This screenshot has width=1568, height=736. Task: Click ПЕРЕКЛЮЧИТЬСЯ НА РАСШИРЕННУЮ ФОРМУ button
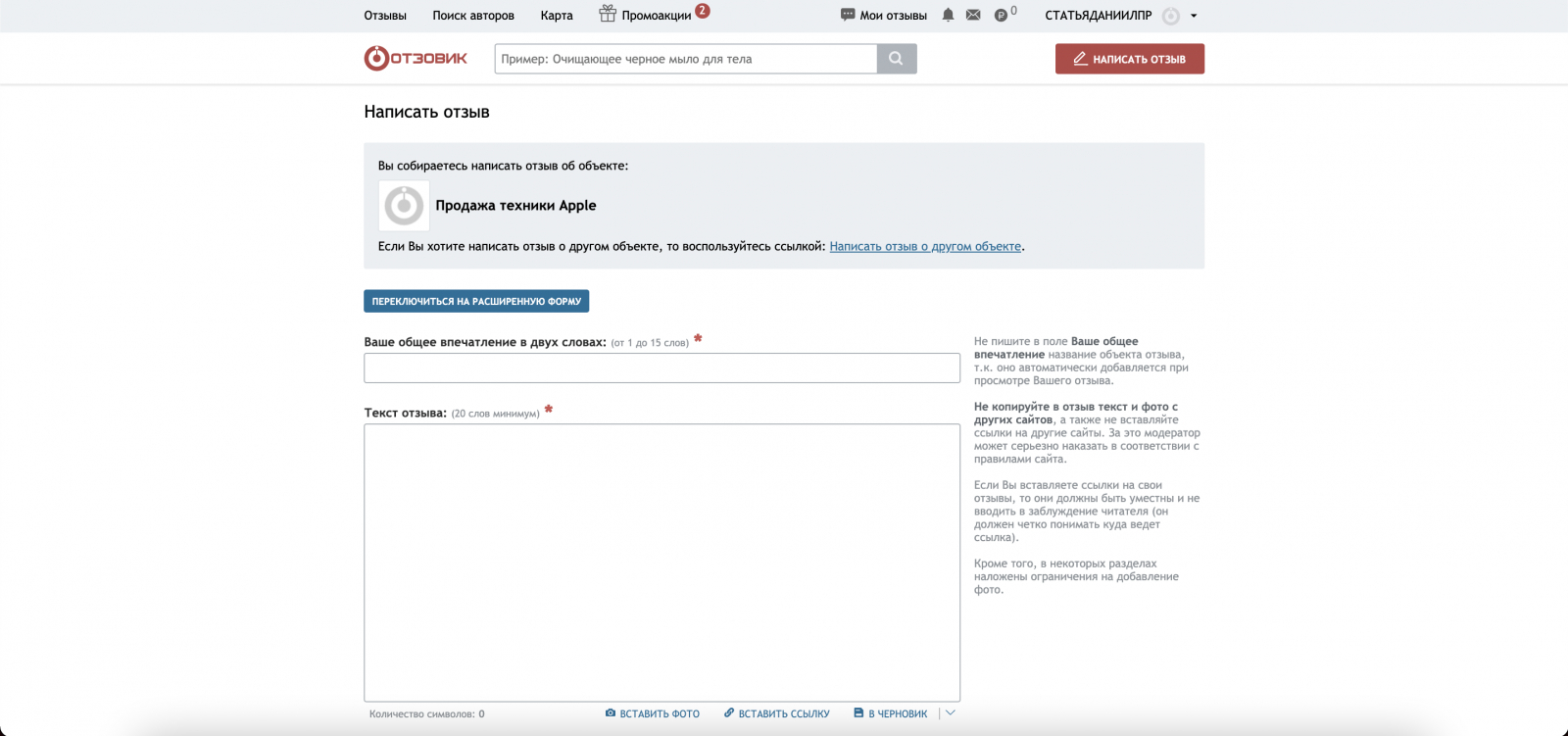pyautogui.click(x=476, y=301)
